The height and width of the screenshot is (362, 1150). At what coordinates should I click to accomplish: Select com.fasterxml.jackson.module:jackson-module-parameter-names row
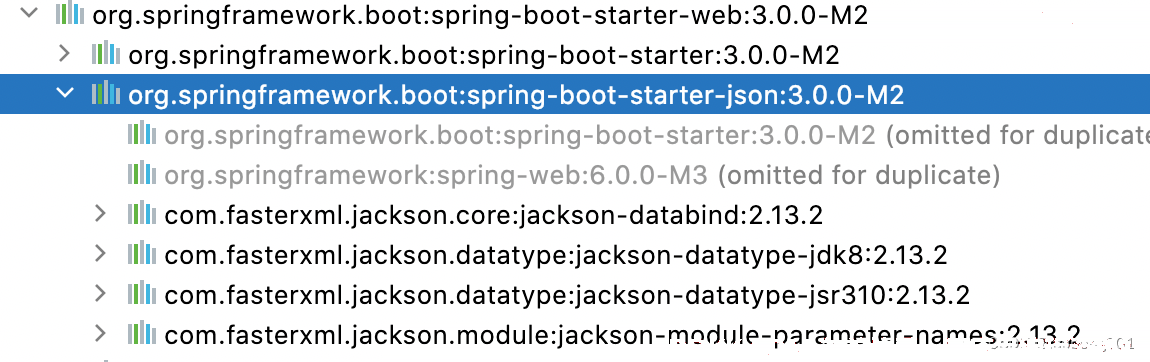tap(575, 334)
